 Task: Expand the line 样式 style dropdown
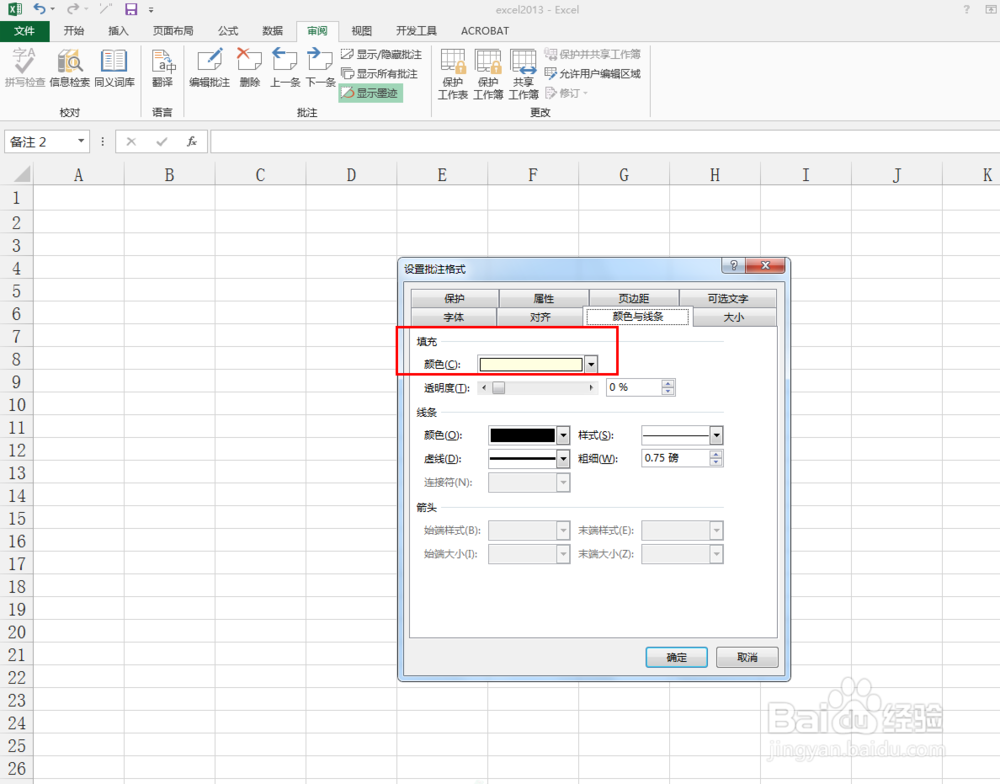[x=717, y=435]
